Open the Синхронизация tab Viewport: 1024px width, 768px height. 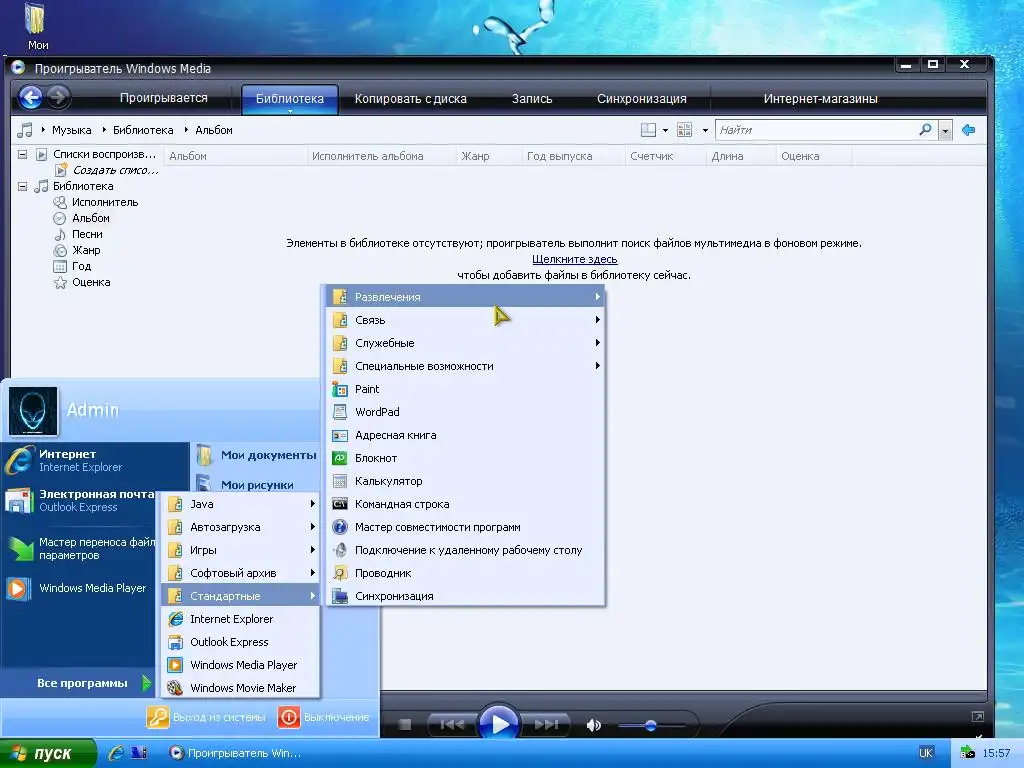pyautogui.click(x=641, y=99)
